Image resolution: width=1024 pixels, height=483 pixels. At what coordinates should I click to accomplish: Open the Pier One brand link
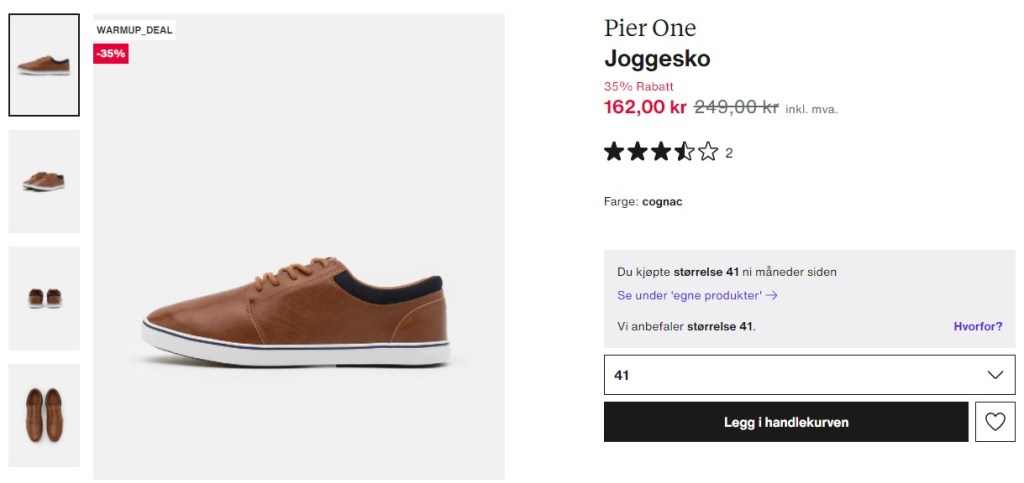pos(650,28)
